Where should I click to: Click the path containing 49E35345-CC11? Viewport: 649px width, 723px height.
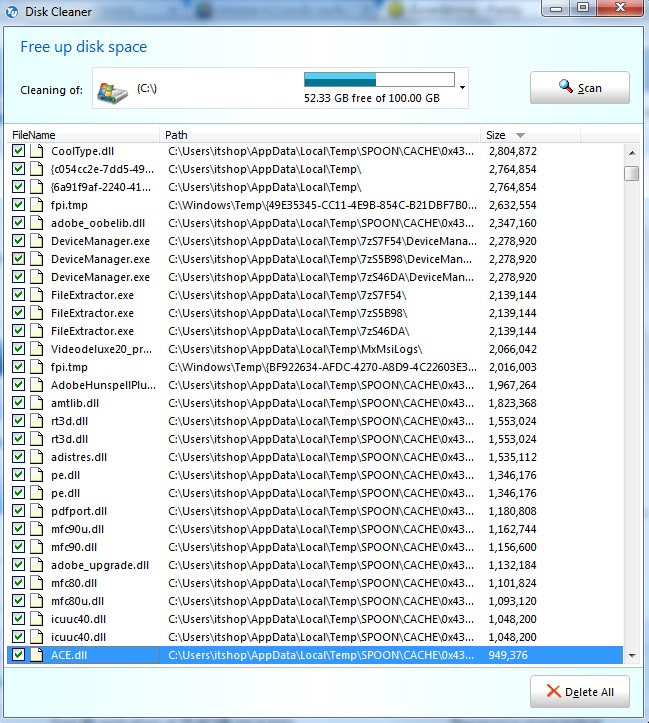tap(322, 205)
